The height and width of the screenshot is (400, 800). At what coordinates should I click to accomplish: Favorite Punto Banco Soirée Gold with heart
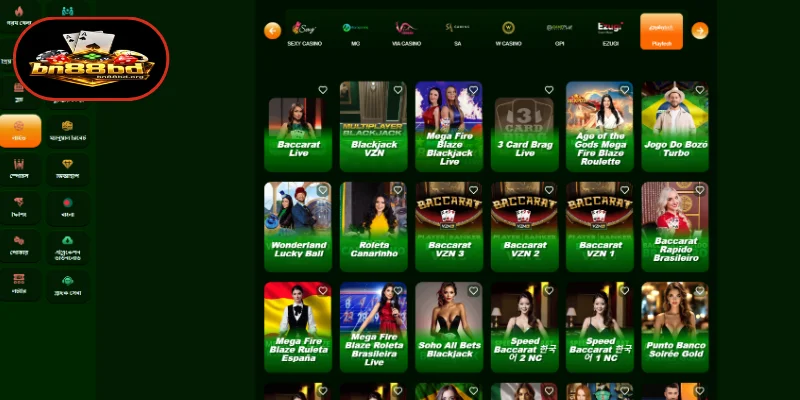700,290
